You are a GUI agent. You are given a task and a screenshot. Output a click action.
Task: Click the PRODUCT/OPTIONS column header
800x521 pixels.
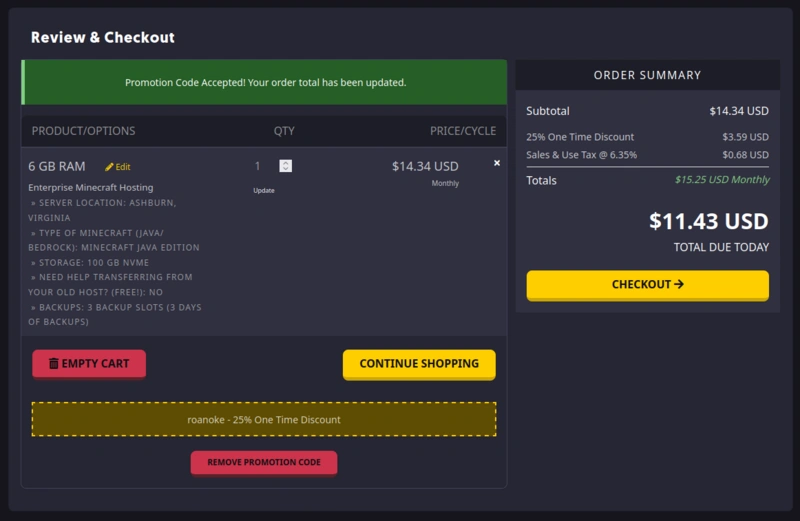84,131
